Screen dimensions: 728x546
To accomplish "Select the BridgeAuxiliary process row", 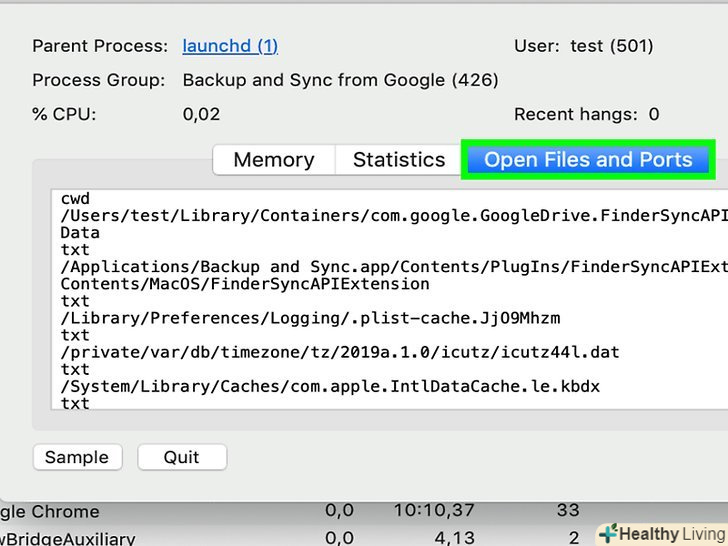I will (x=68, y=538).
